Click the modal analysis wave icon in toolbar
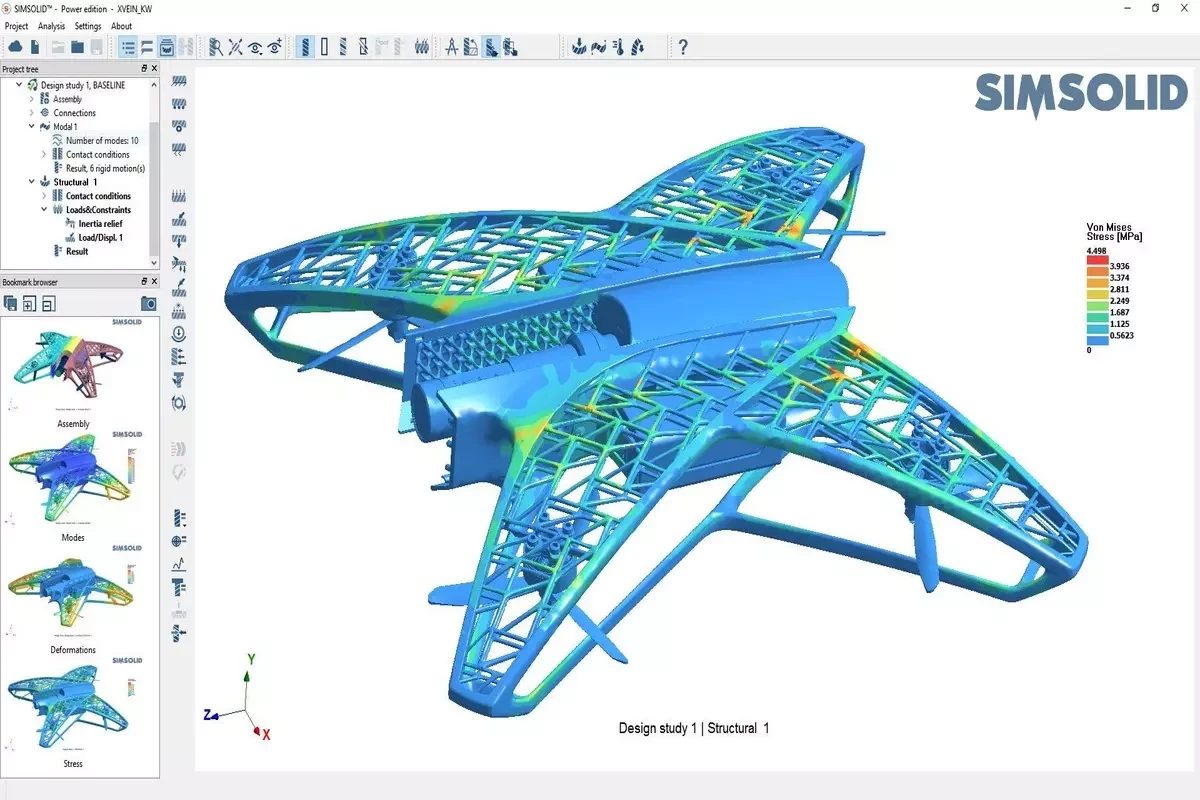 (599, 46)
